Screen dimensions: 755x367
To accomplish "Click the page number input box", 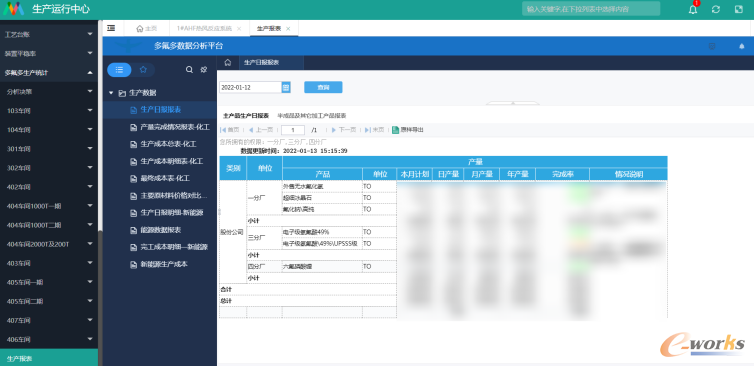I will [x=293, y=130].
